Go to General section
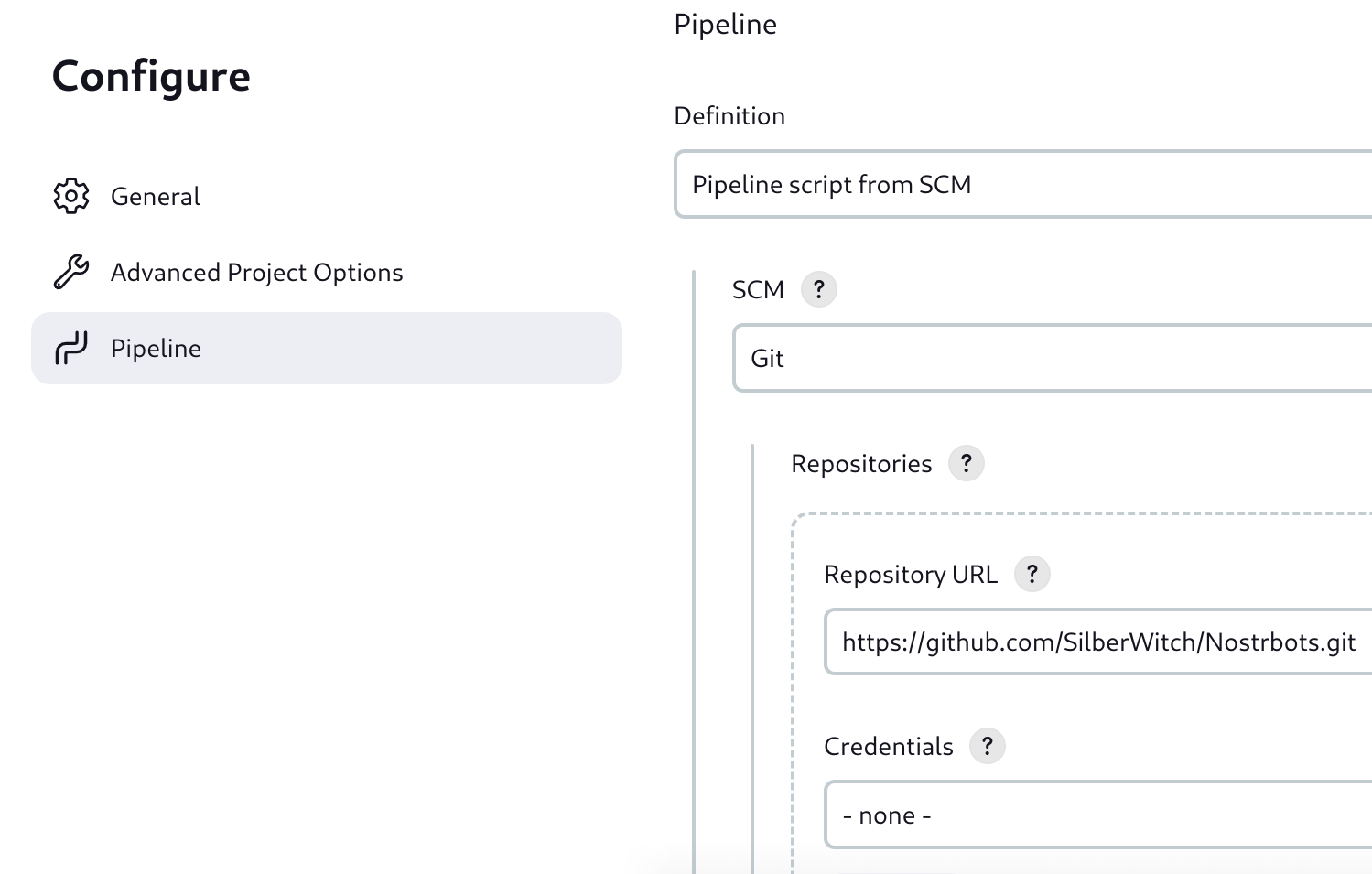 [327, 196]
